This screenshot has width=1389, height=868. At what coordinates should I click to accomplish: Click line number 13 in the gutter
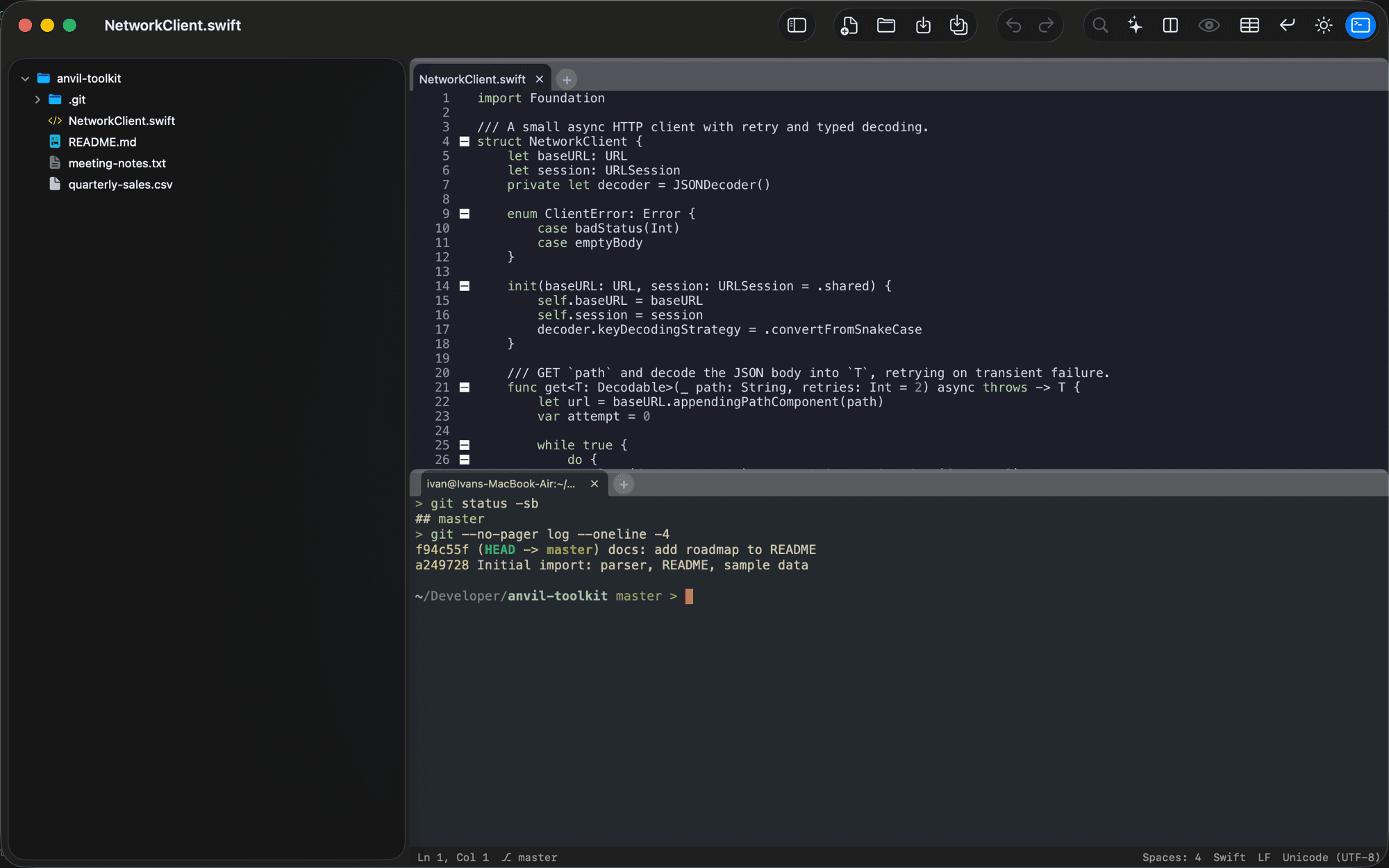click(x=442, y=272)
